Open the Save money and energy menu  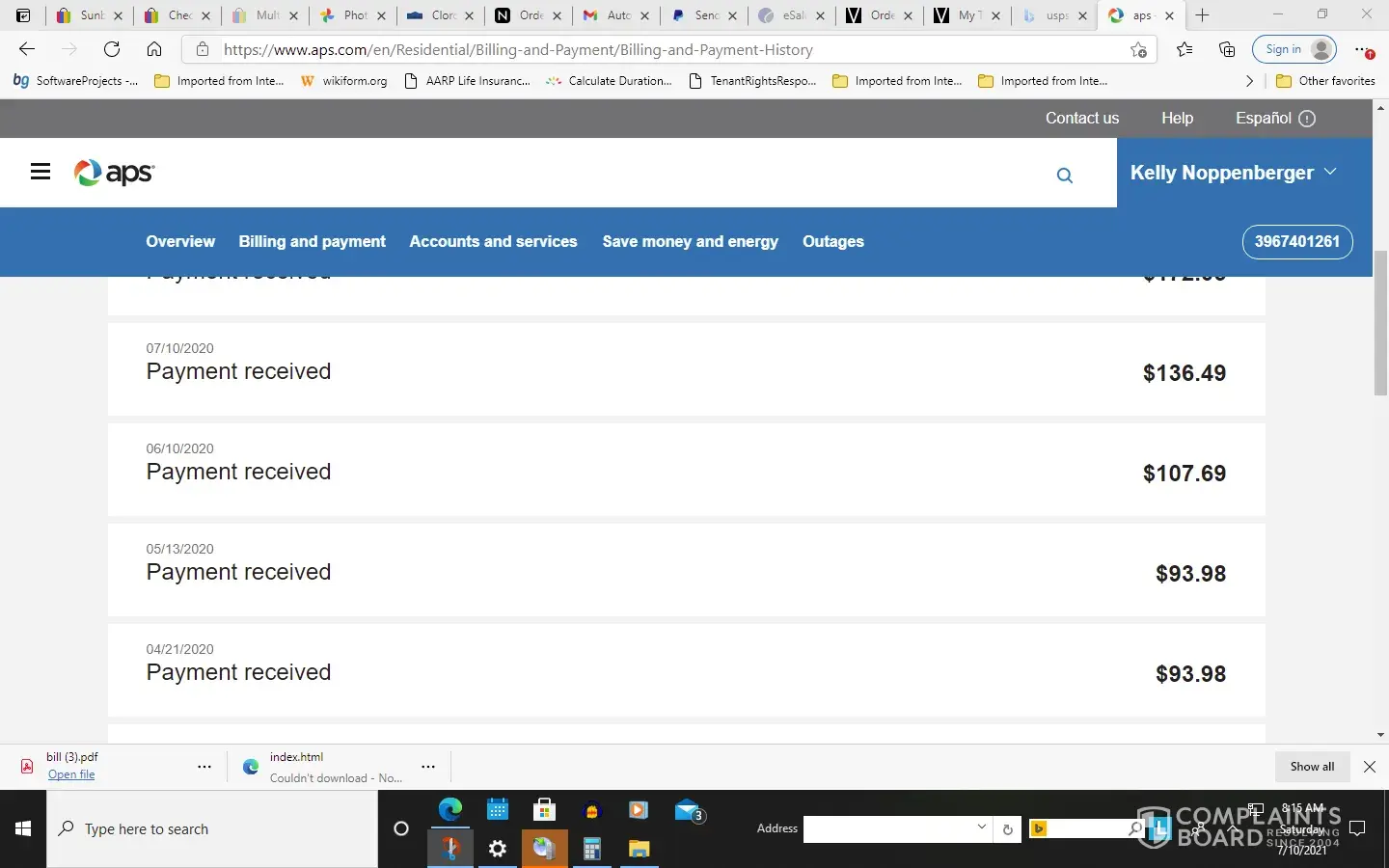[x=690, y=241]
